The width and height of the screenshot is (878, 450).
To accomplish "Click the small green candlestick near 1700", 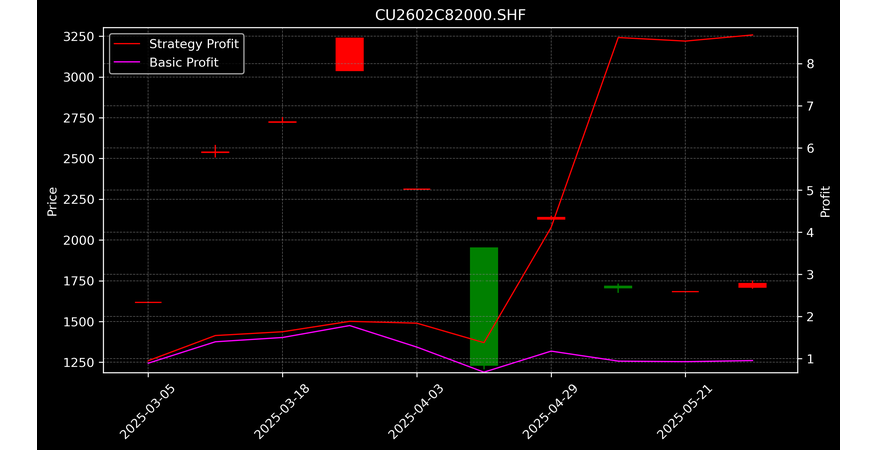I will [618, 287].
